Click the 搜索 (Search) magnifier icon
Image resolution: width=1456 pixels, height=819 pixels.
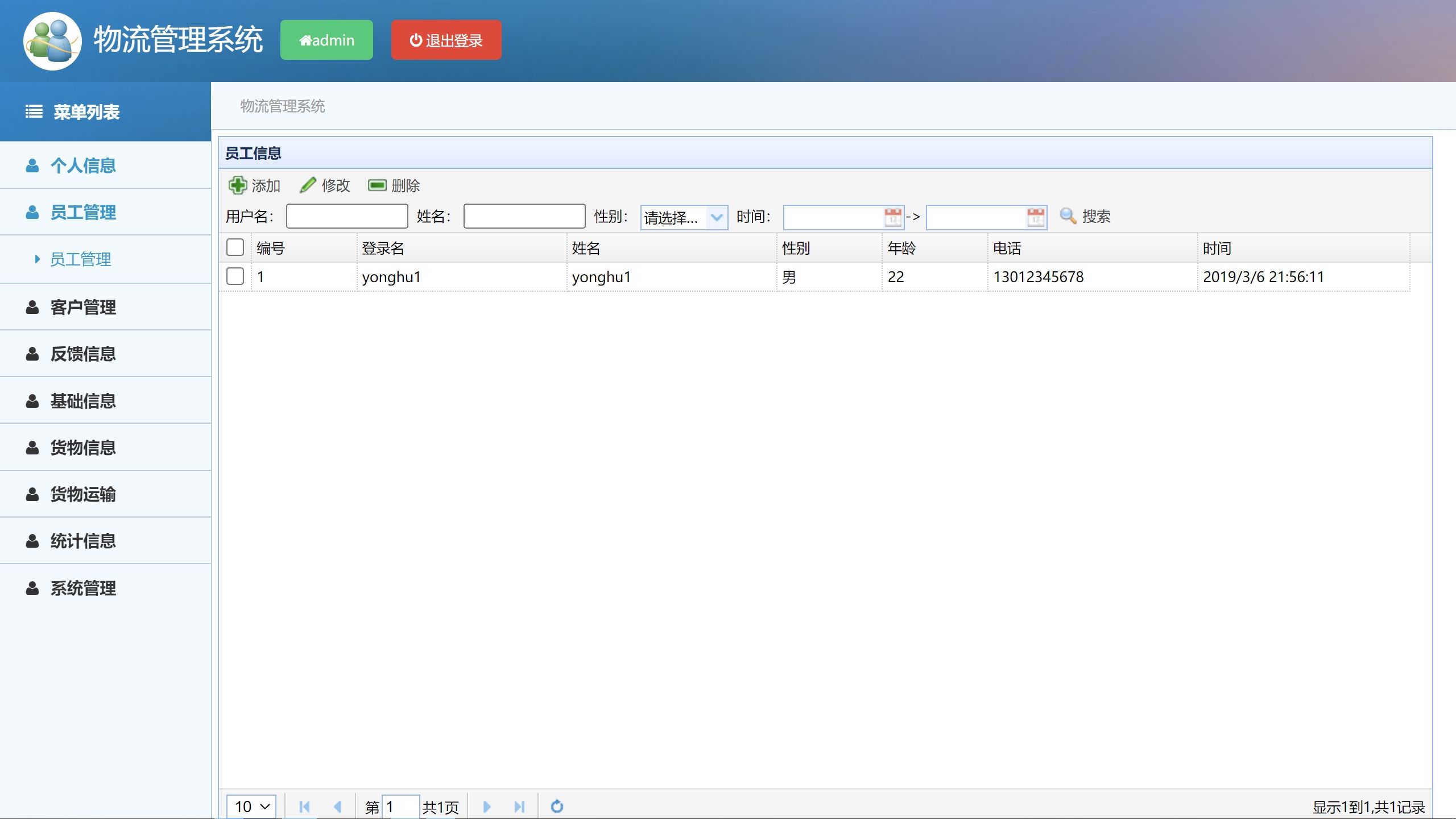click(x=1068, y=215)
